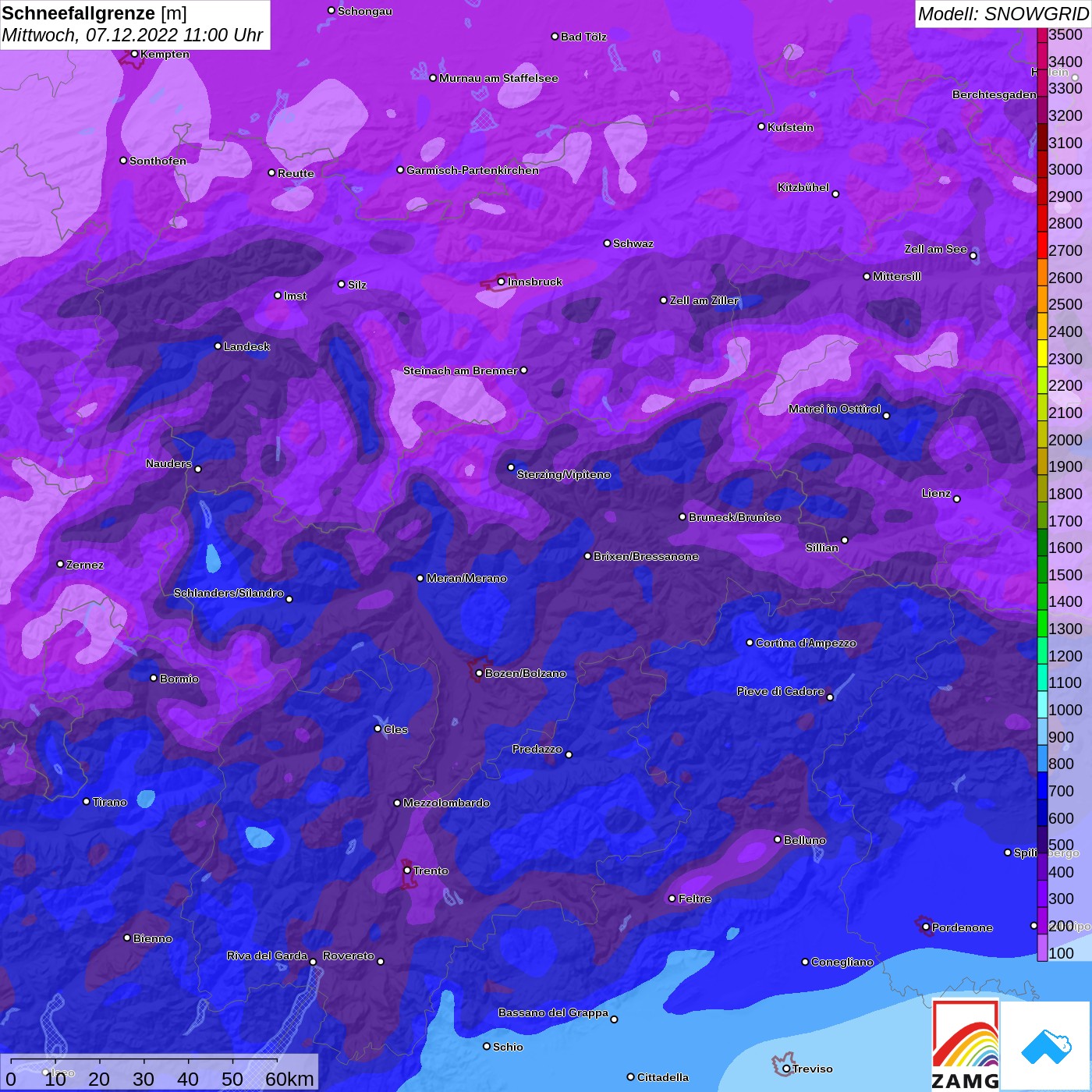The height and width of the screenshot is (1092, 1092).
Task: Click the Steinach am Brenner label
Action: pos(460,370)
